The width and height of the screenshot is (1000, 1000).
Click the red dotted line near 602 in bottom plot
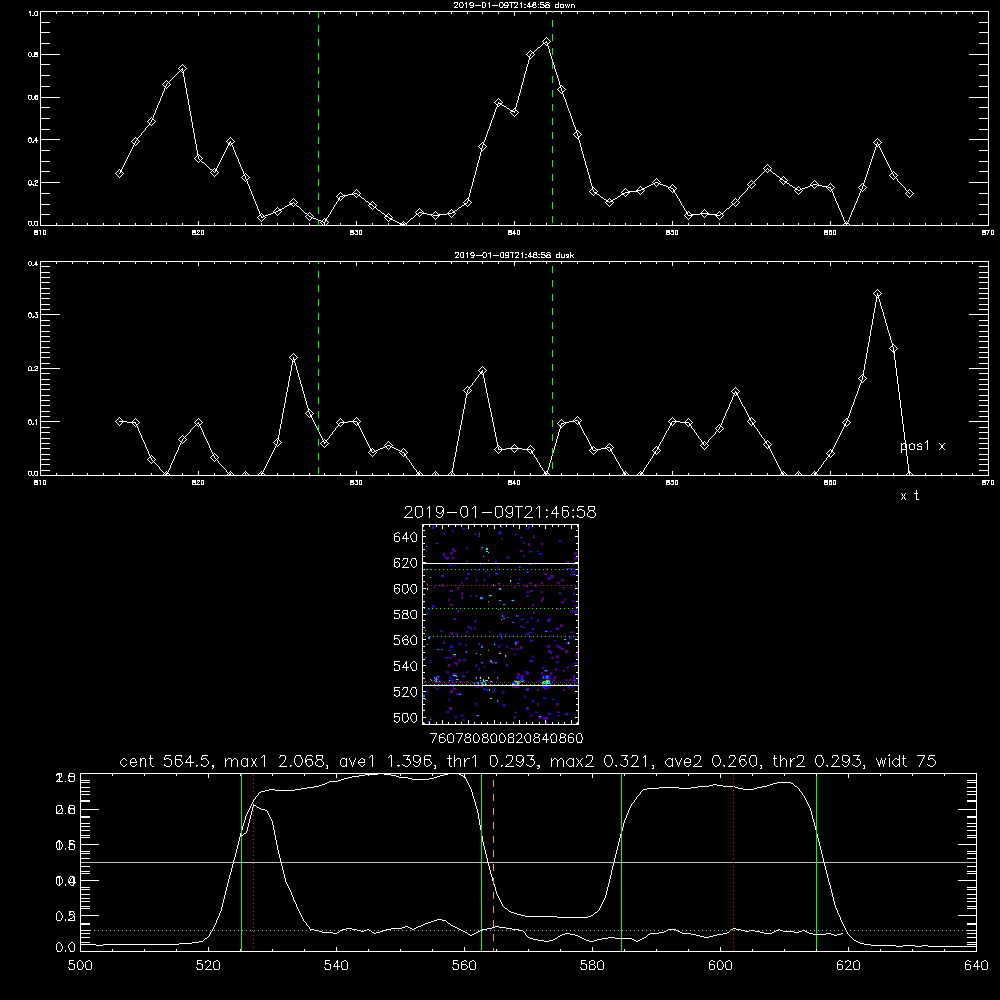point(734,862)
